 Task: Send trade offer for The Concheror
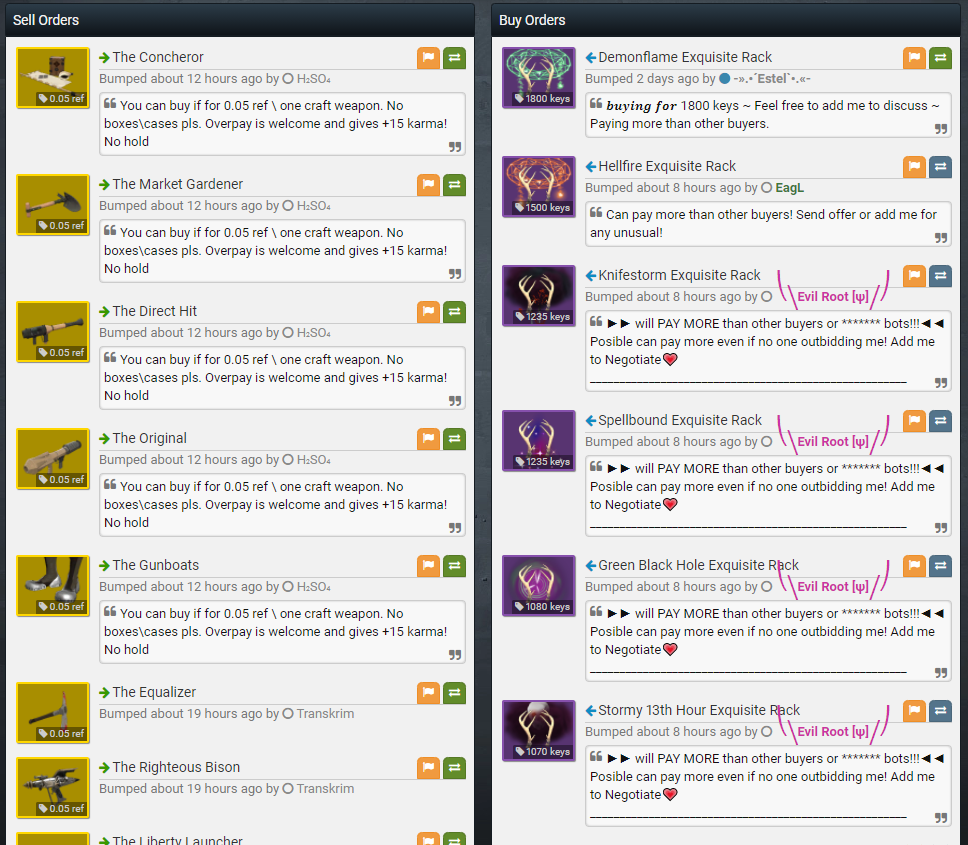click(x=454, y=58)
